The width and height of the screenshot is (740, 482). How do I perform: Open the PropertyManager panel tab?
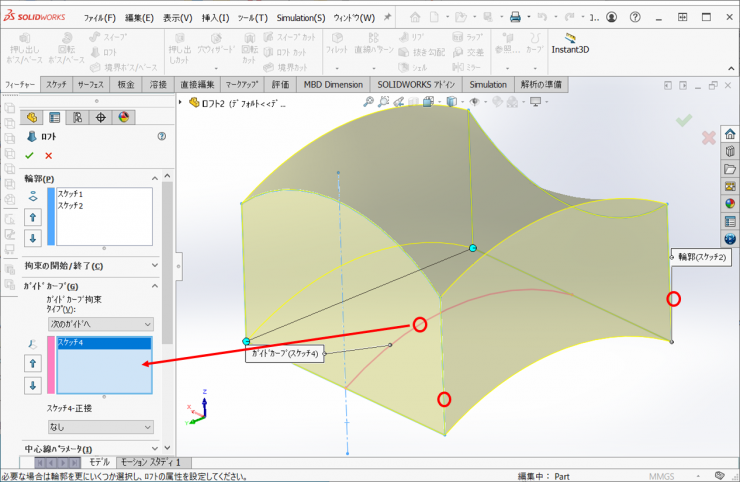pyautogui.click(x=55, y=117)
